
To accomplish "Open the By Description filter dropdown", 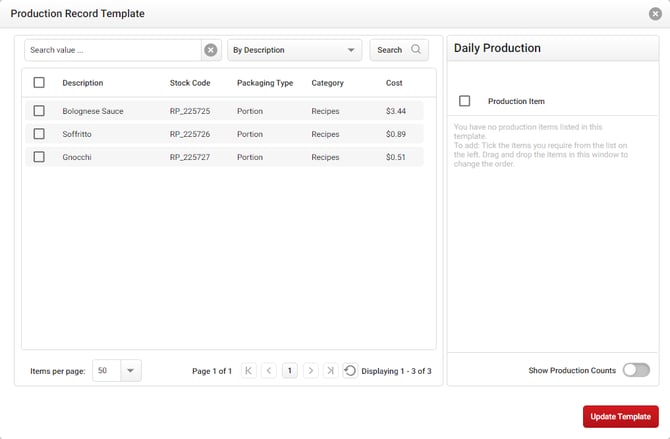I will [x=295, y=50].
